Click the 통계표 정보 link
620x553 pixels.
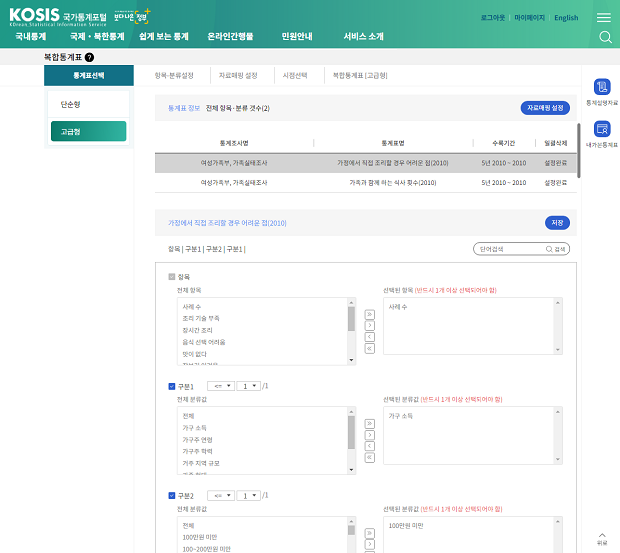point(184,108)
